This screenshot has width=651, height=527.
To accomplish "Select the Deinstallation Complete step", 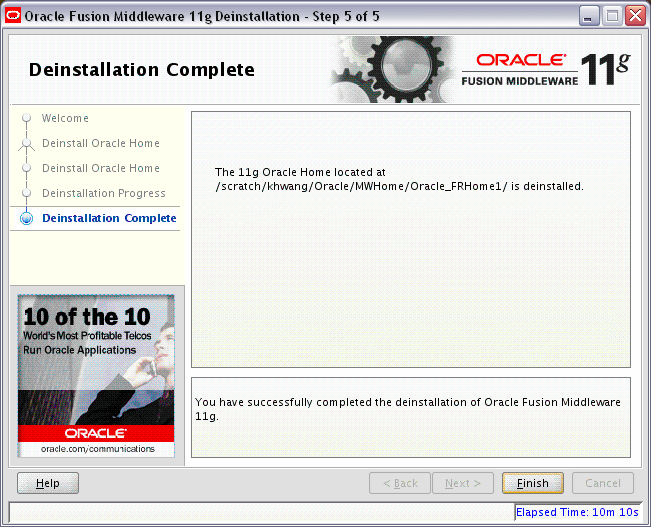I will click(x=109, y=218).
